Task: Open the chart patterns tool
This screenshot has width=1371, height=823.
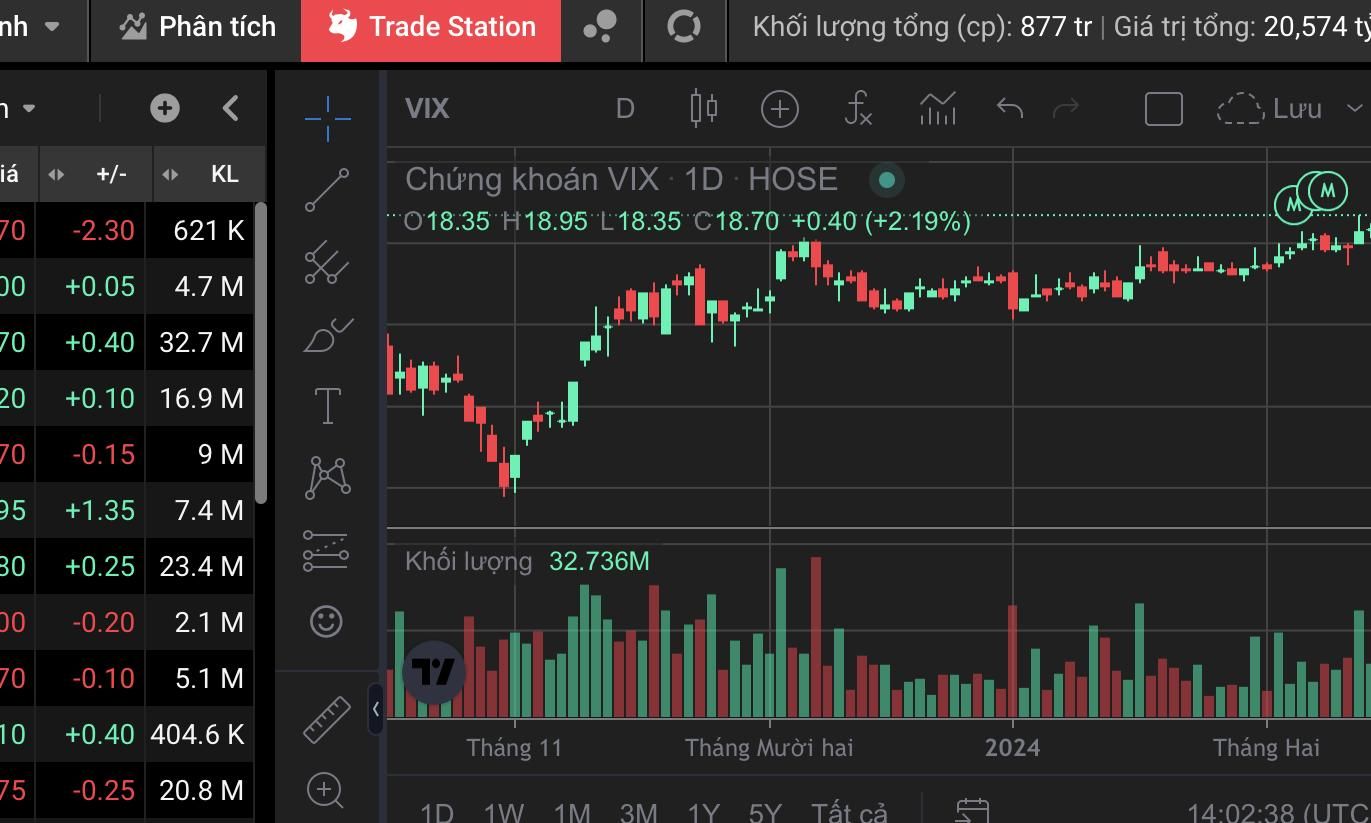Action: pos(327,477)
